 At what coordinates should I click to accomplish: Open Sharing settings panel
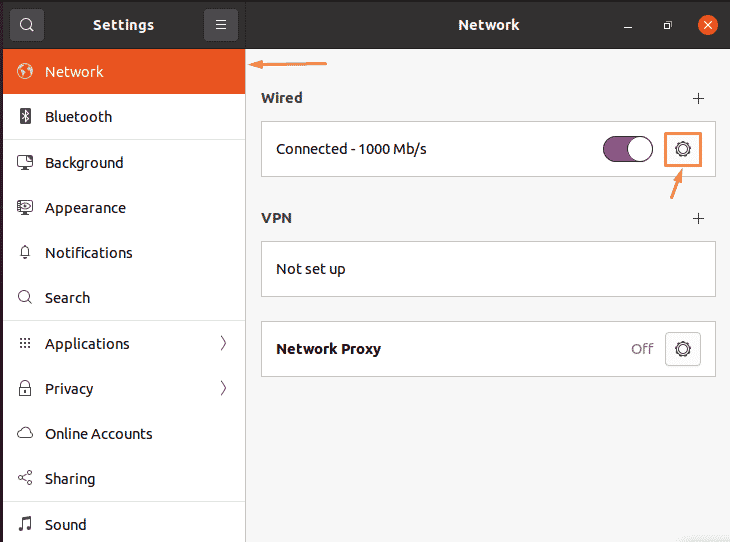click(124, 478)
